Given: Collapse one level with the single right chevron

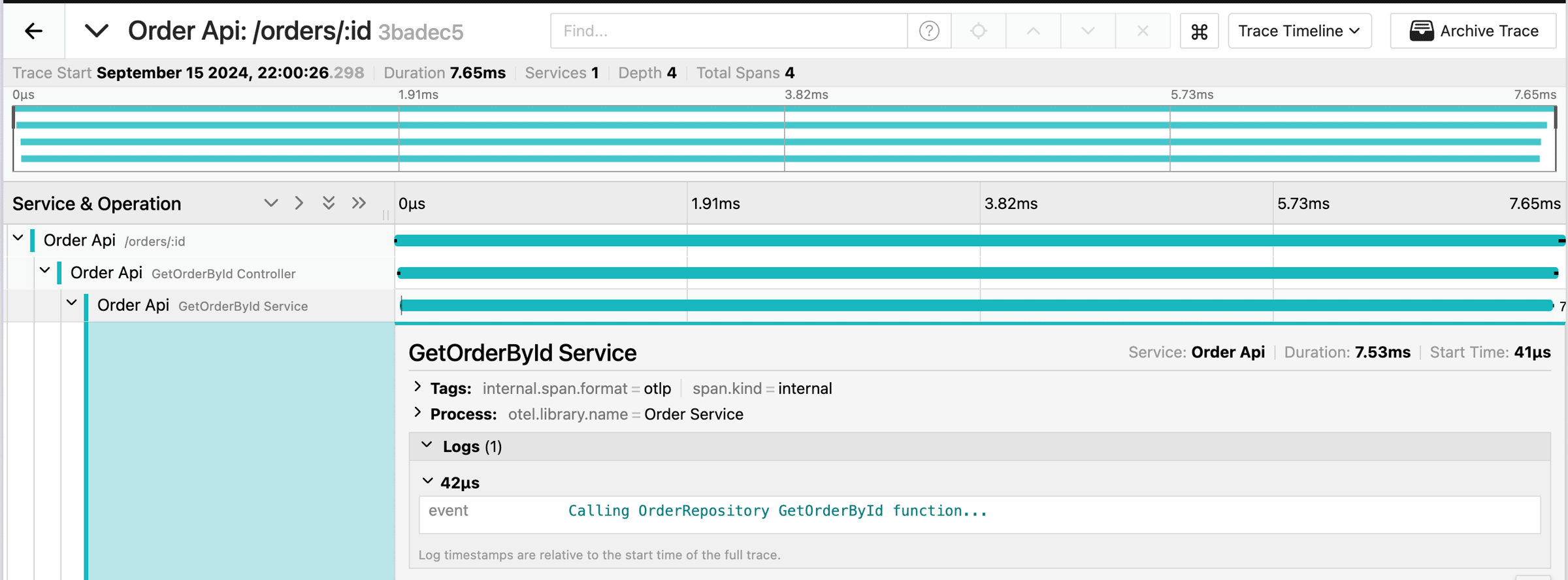Looking at the screenshot, I should 299,203.
